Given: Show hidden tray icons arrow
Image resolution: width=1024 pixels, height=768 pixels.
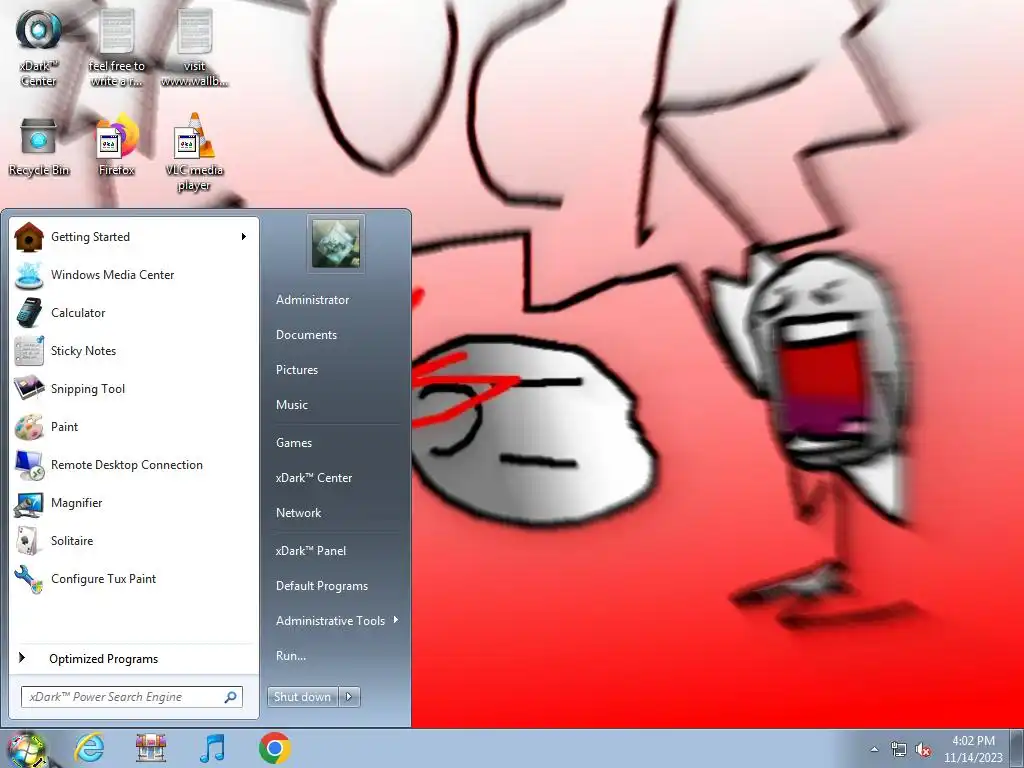Looking at the screenshot, I should (x=874, y=750).
